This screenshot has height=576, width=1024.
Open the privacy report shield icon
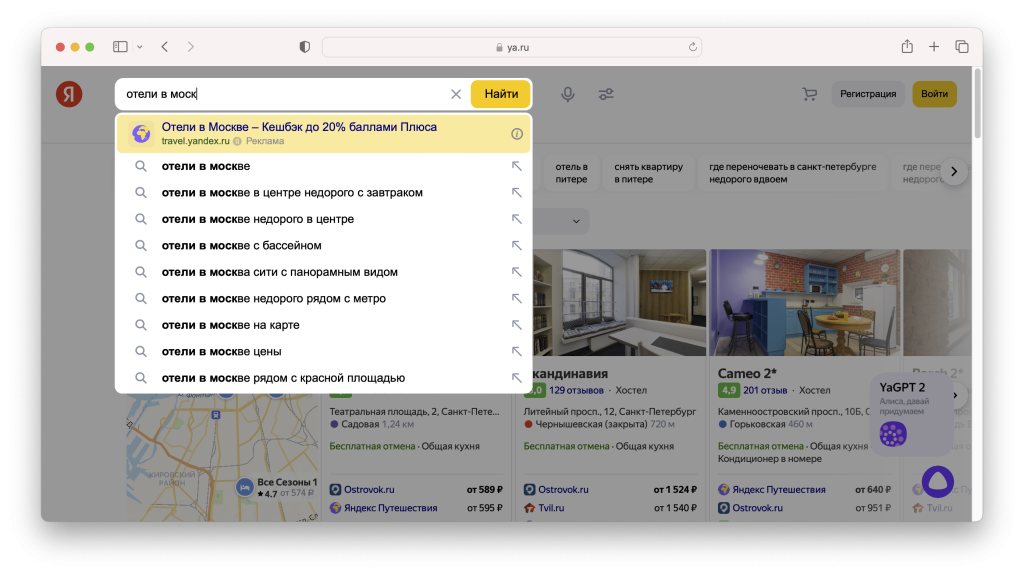point(304,47)
